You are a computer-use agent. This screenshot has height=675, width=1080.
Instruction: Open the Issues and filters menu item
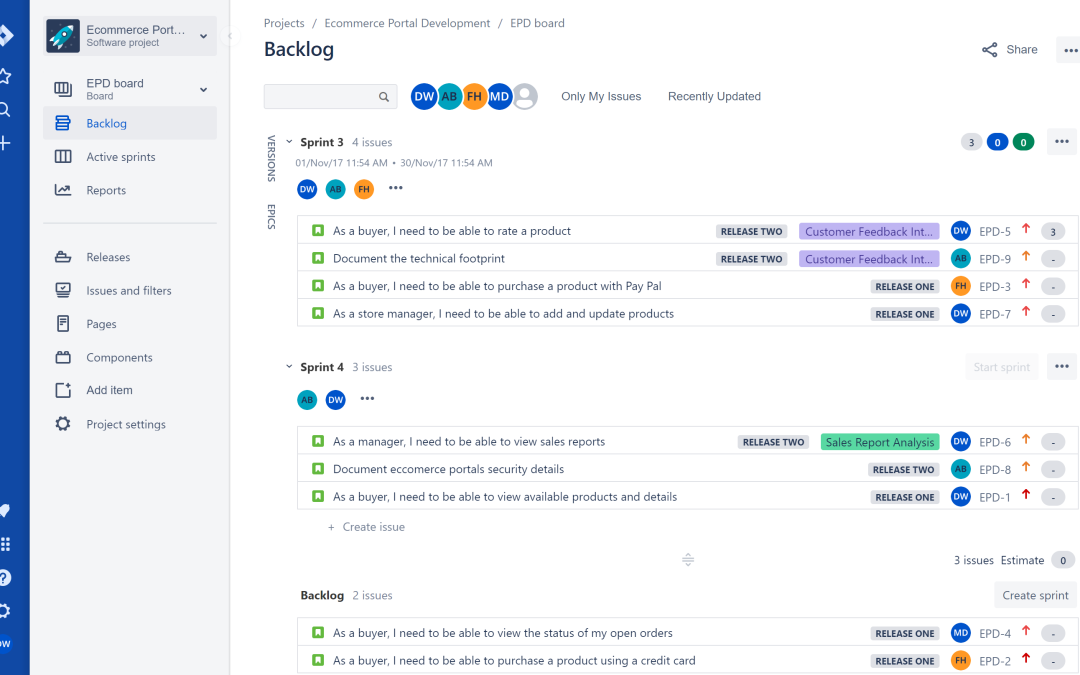(x=129, y=291)
